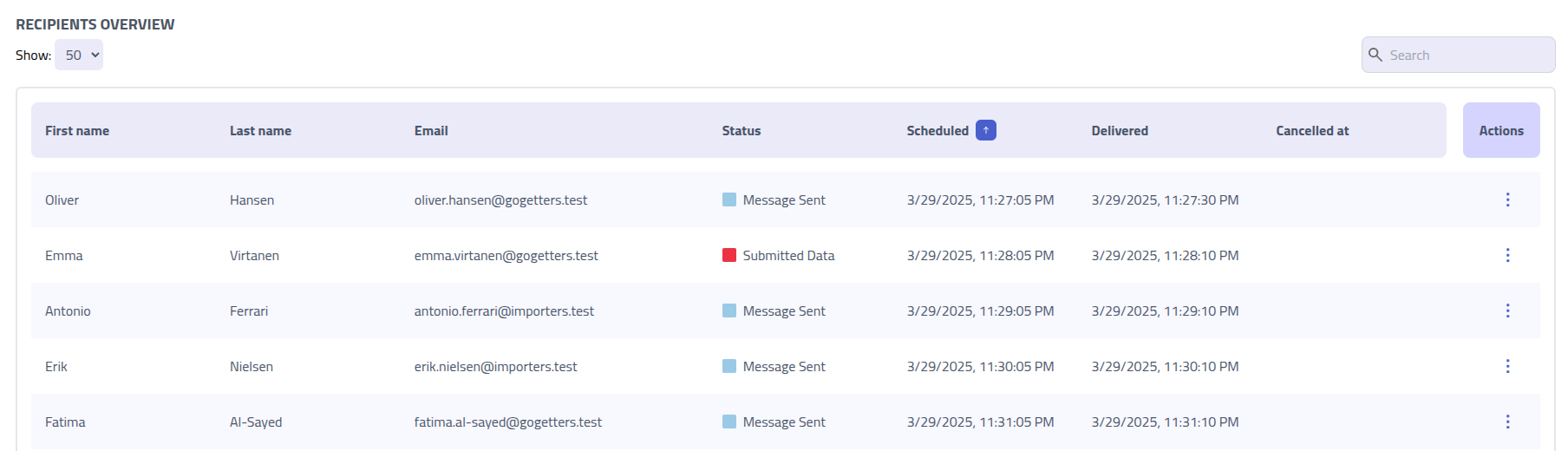Screen dimensions: 1568x451
Task: Click last name Ferrari
Action: [249, 311]
